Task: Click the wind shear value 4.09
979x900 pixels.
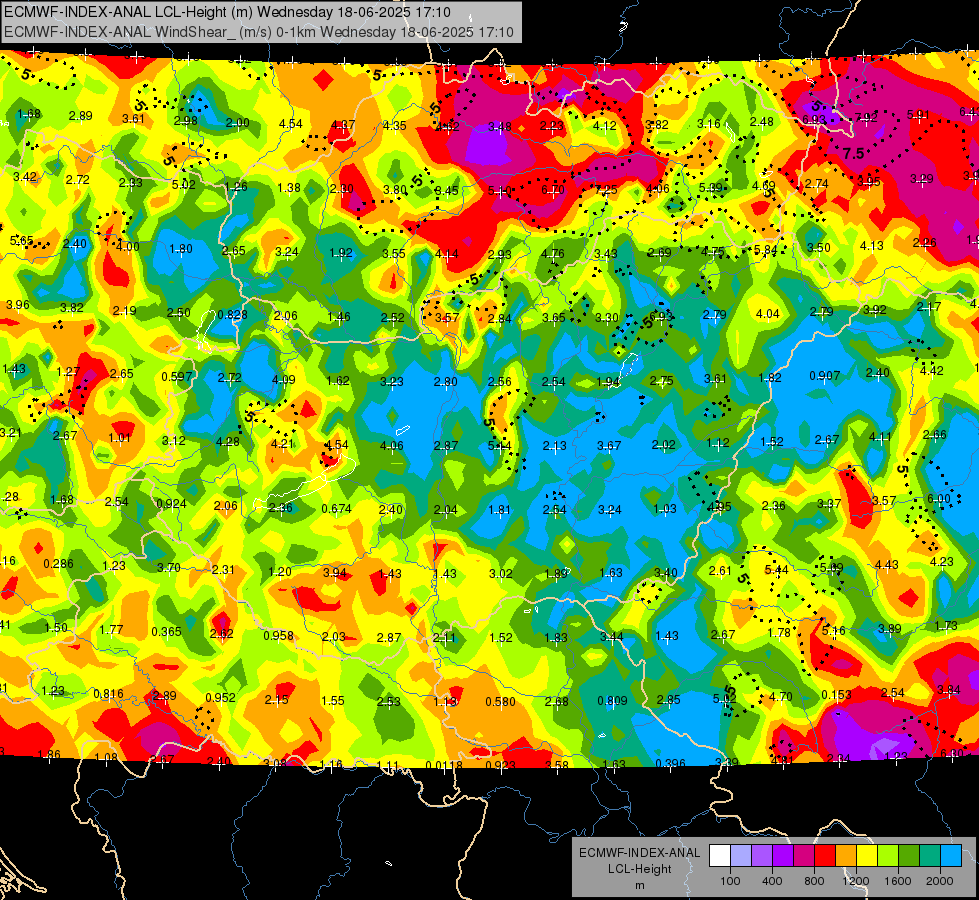Action: (283, 379)
